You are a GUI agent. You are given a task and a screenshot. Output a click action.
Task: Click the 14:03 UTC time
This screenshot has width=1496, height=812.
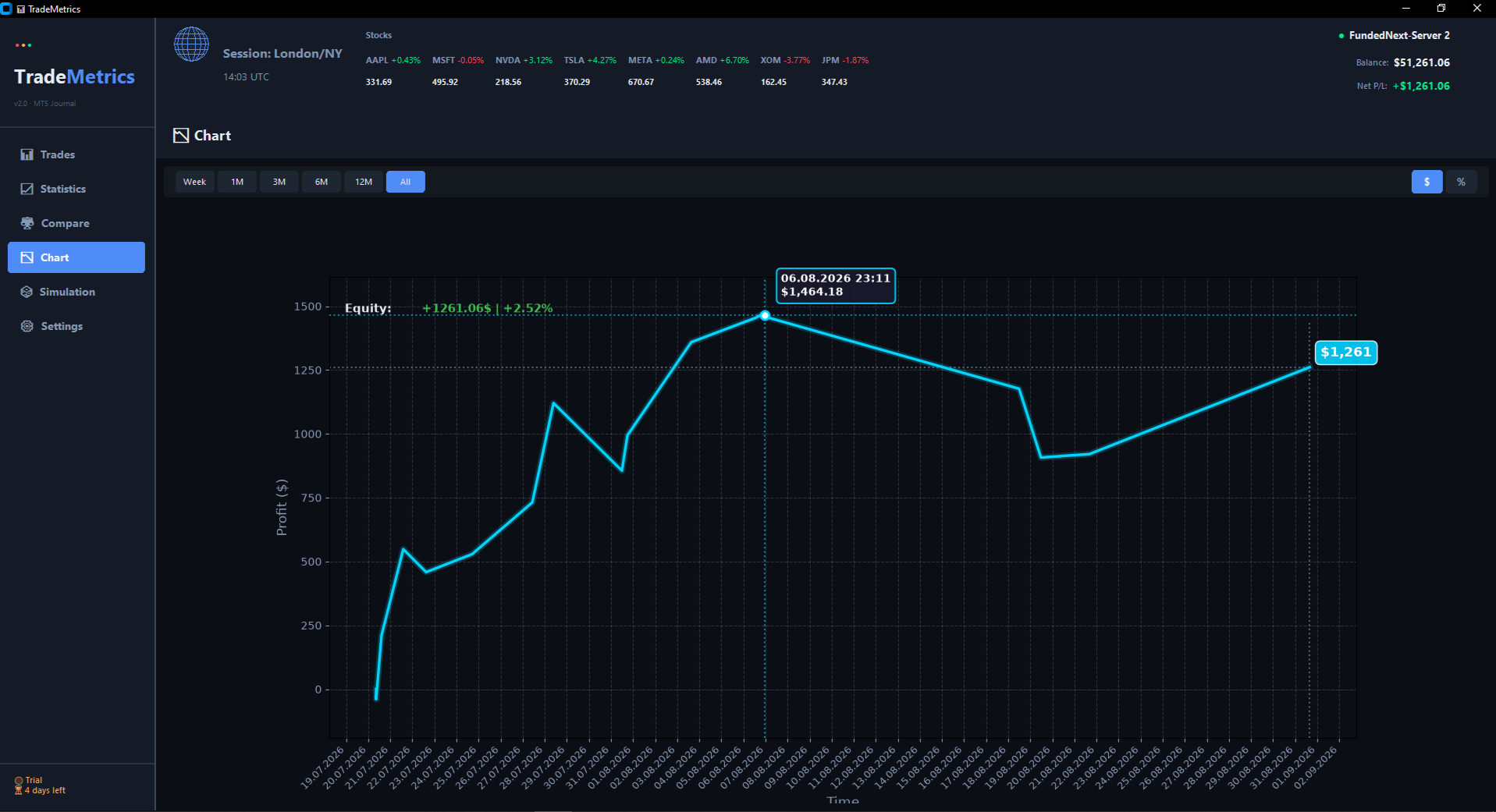pos(247,77)
